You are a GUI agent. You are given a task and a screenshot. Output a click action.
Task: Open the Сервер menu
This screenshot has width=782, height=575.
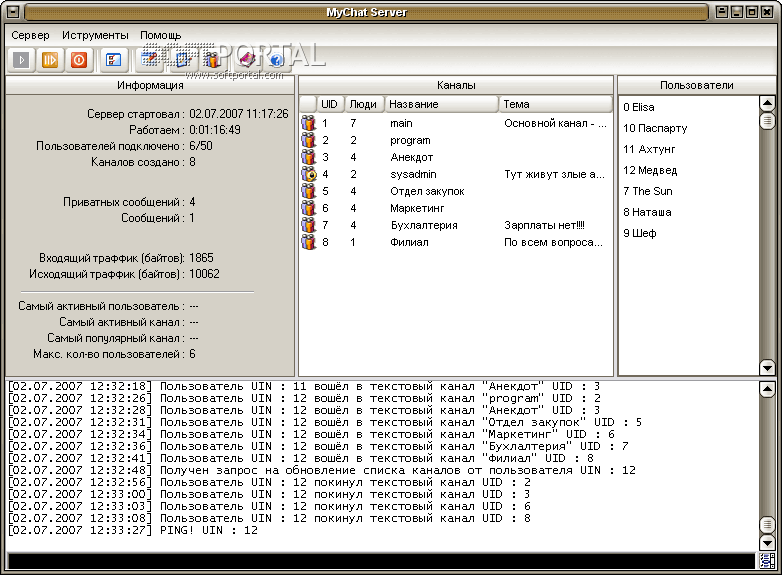click(30, 35)
